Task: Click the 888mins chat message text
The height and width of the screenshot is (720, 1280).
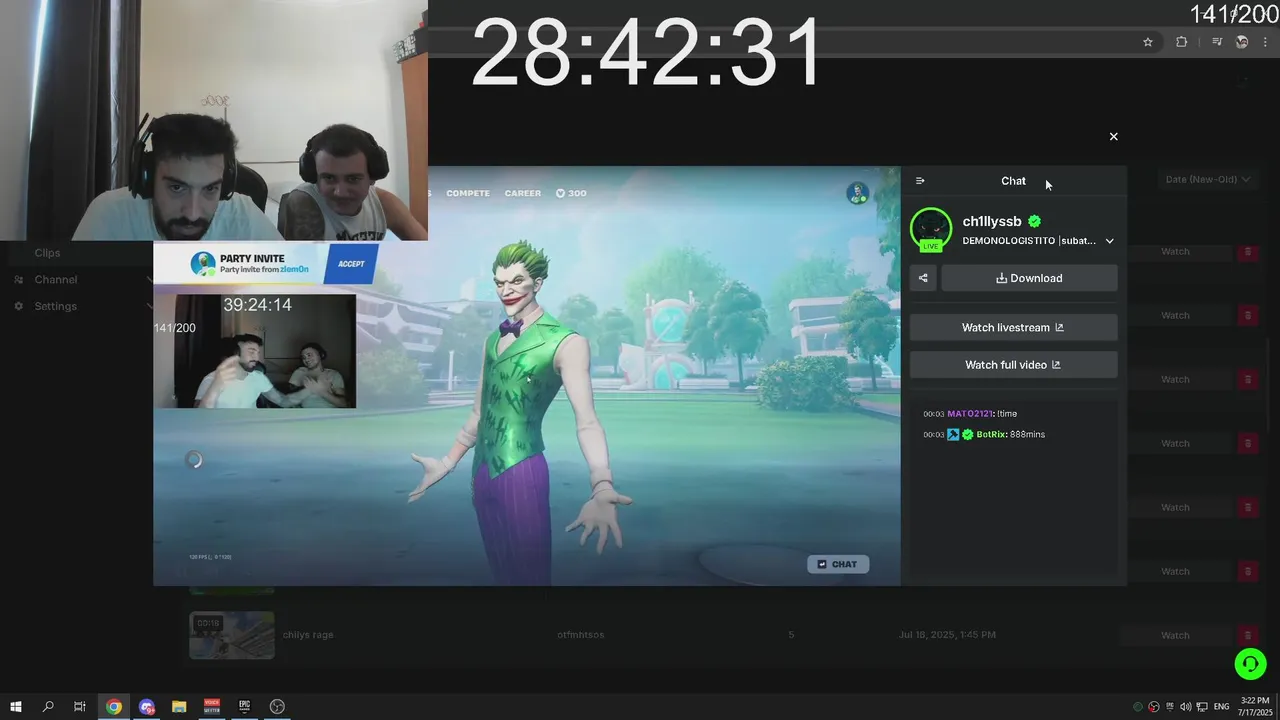Action: coord(1027,434)
